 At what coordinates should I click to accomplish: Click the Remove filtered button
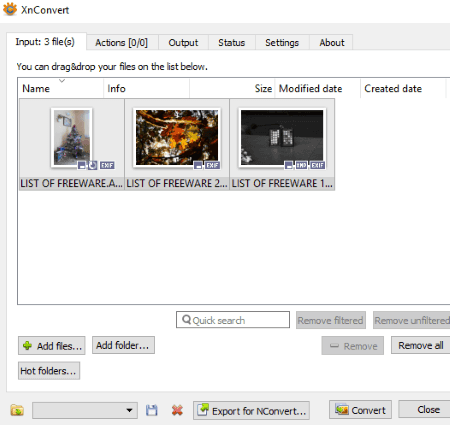pyautogui.click(x=331, y=320)
